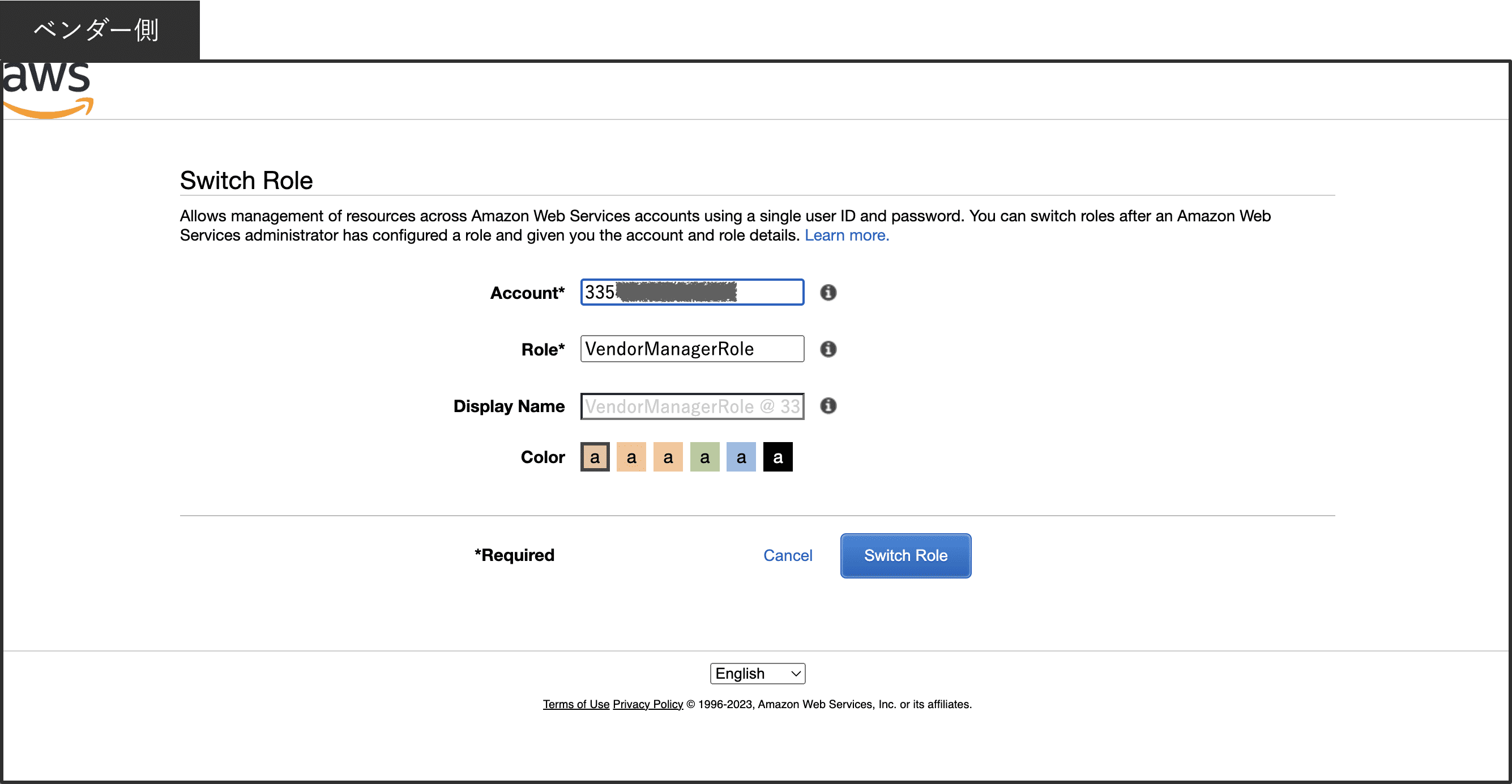Image resolution: width=1512 pixels, height=784 pixels.
Task: Click the Switch Role page heading
Action: [x=246, y=181]
